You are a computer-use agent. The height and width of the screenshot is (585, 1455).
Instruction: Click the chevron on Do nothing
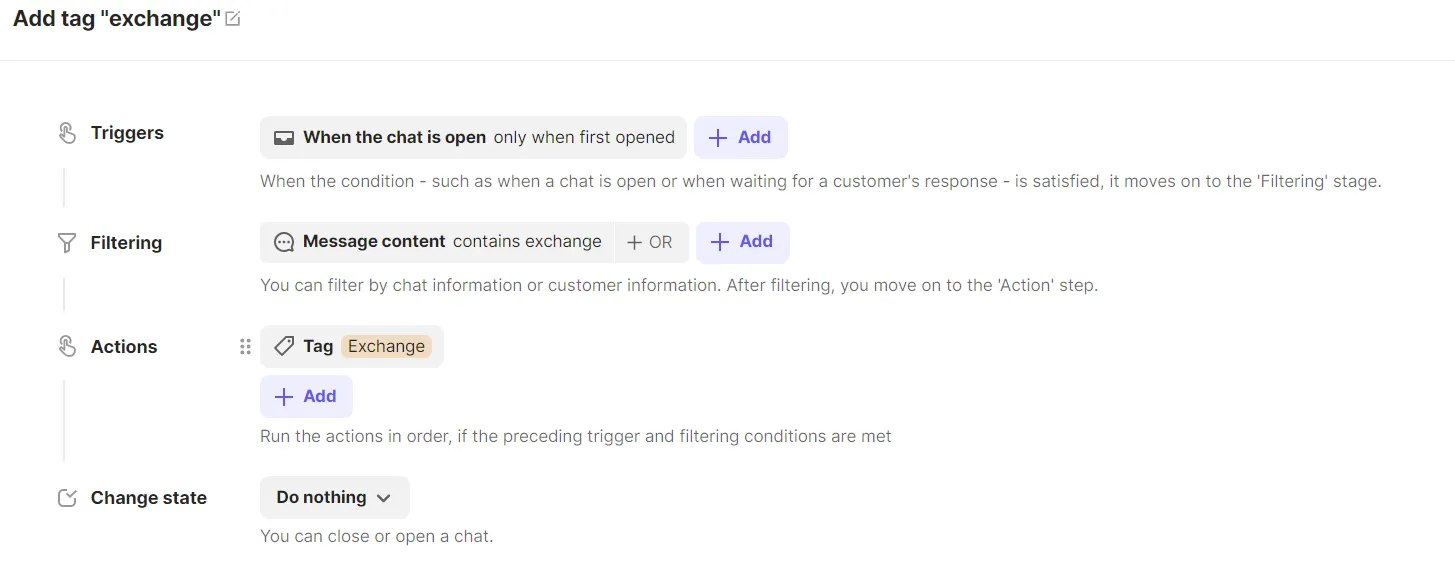click(x=384, y=498)
